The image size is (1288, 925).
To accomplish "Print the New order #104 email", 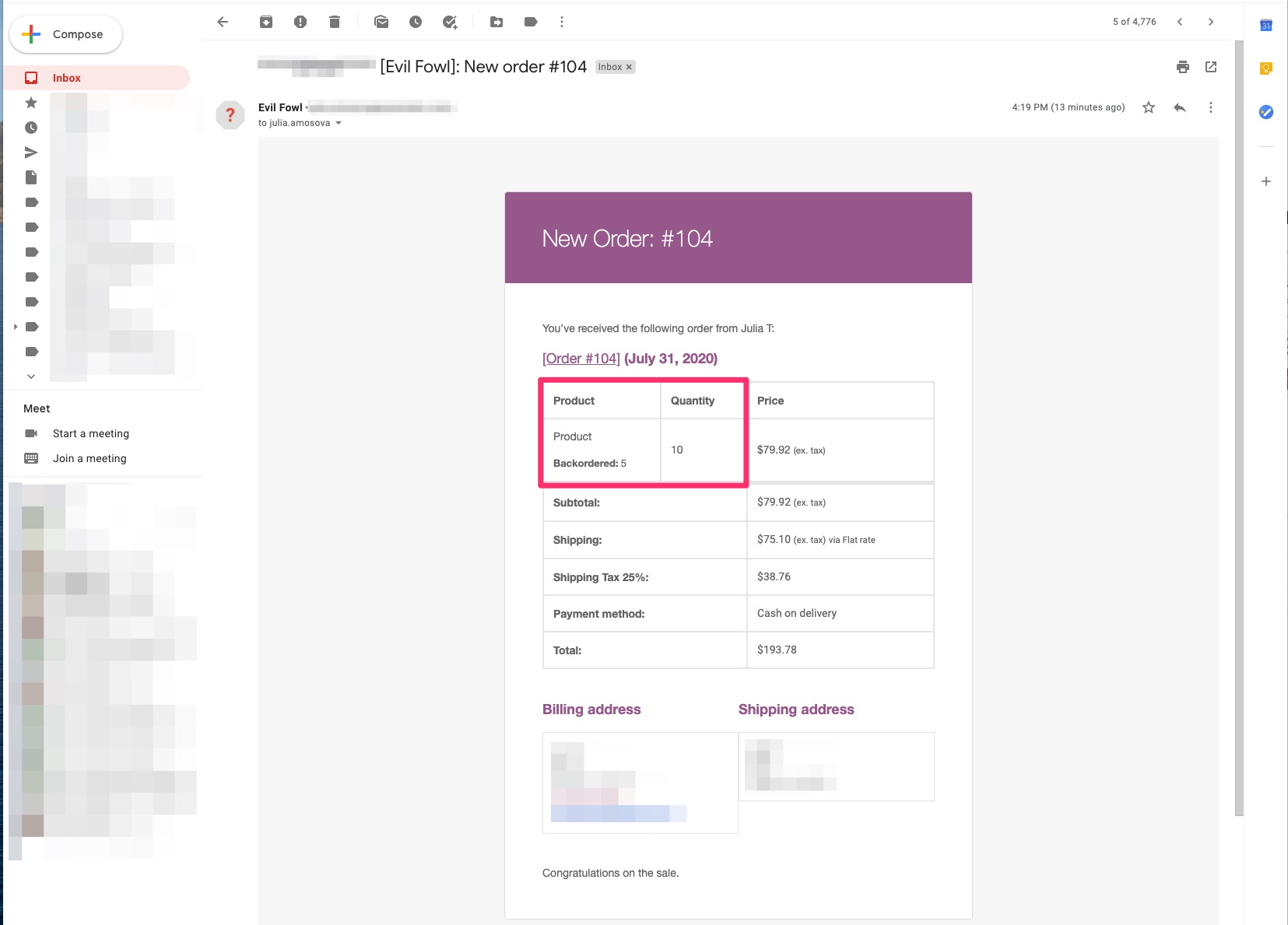I will [x=1182, y=67].
